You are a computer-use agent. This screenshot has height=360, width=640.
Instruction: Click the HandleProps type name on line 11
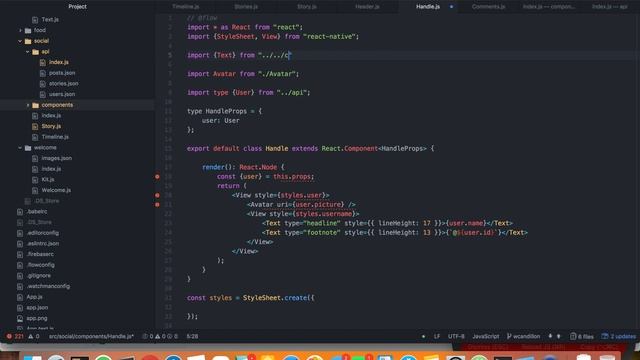coord(226,111)
